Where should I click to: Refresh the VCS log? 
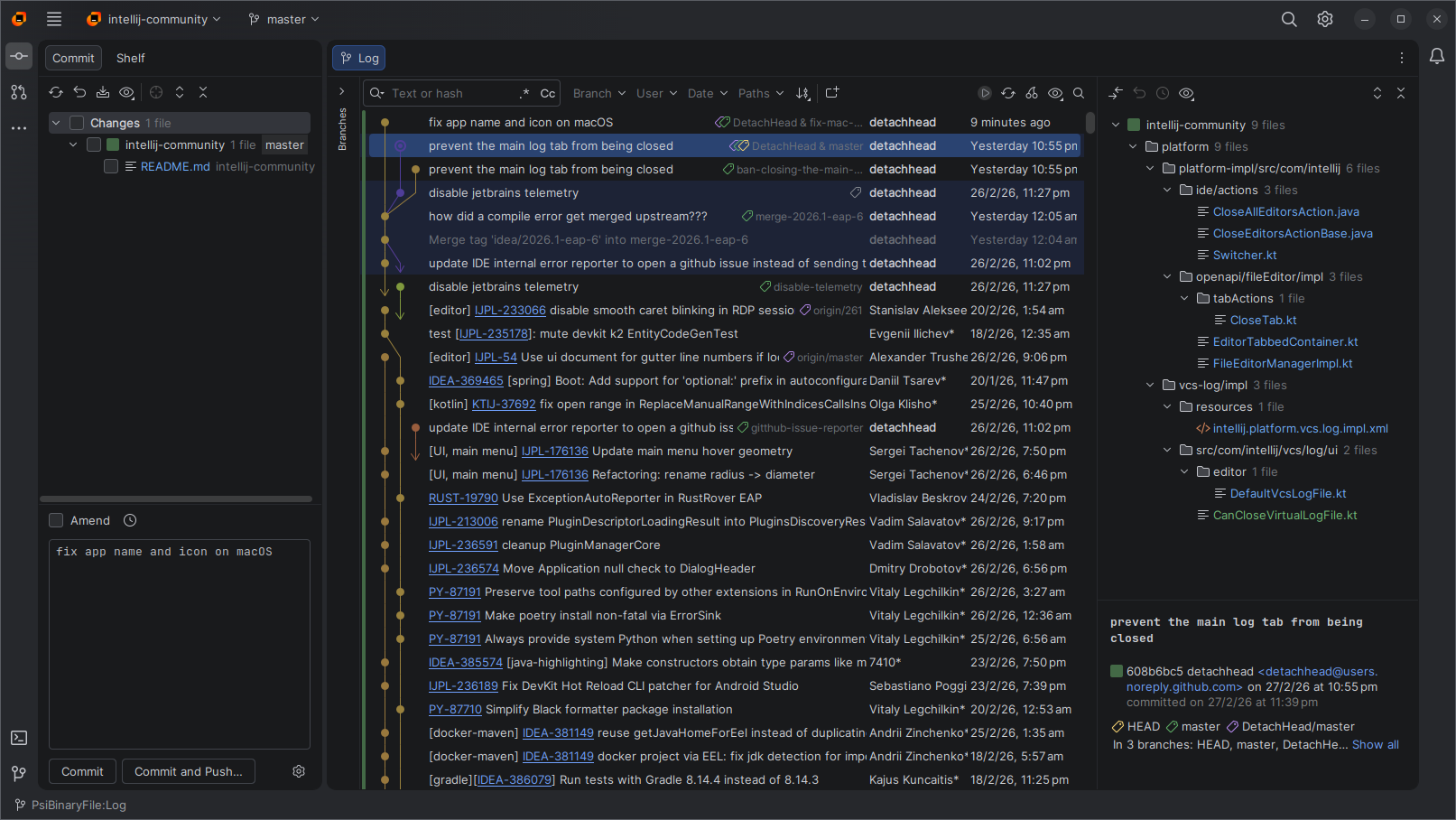click(x=1008, y=93)
